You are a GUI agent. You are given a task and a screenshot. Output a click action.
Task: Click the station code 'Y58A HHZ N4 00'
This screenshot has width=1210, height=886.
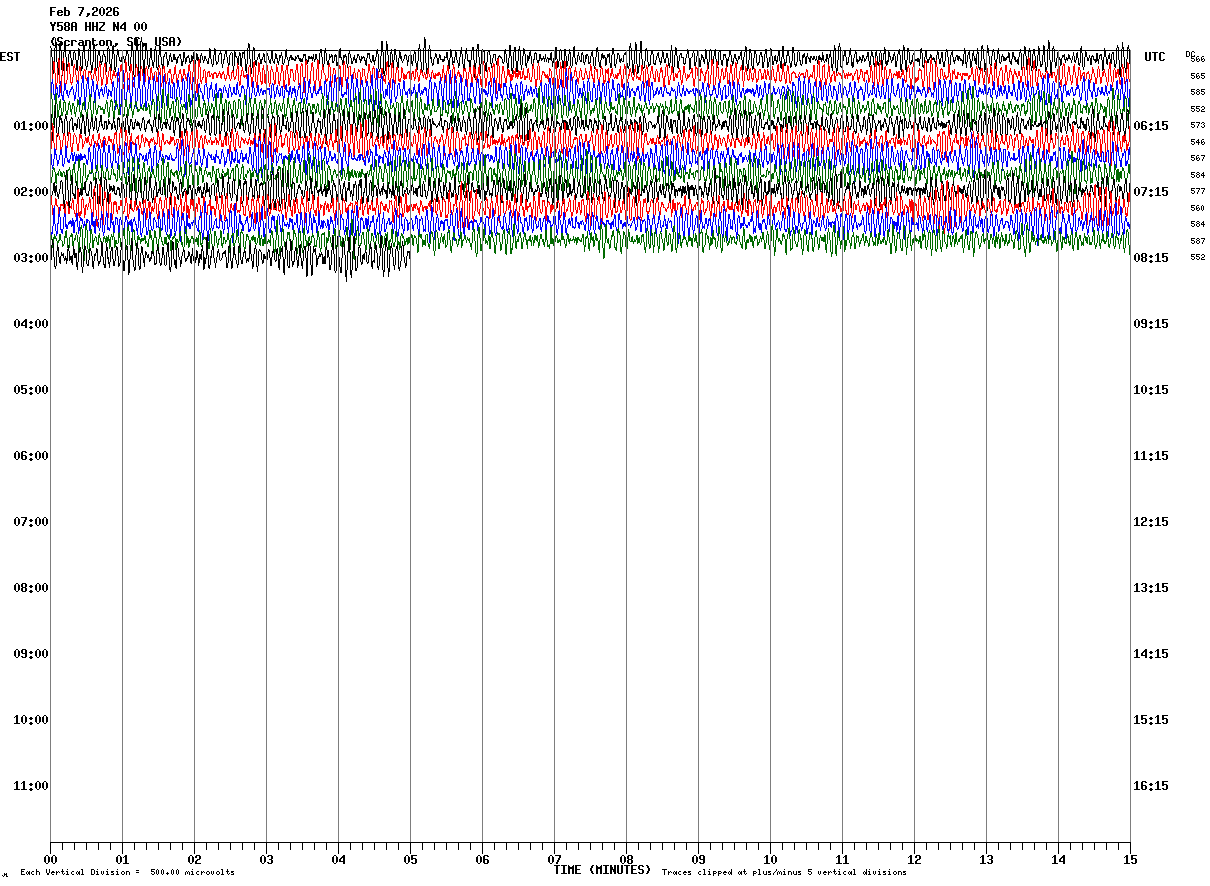(x=98, y=27)
